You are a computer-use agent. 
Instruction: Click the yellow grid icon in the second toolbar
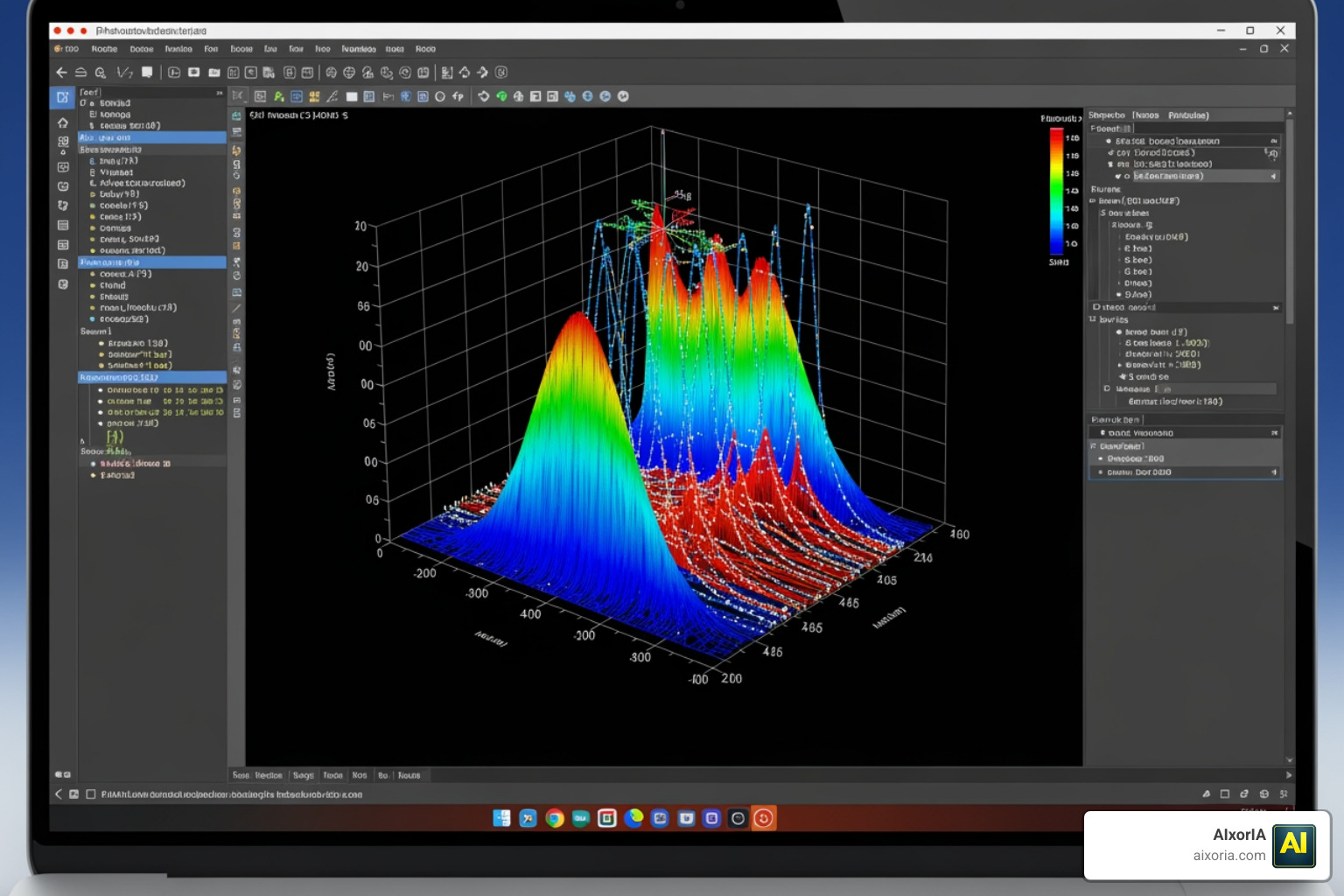click(314, 96)
